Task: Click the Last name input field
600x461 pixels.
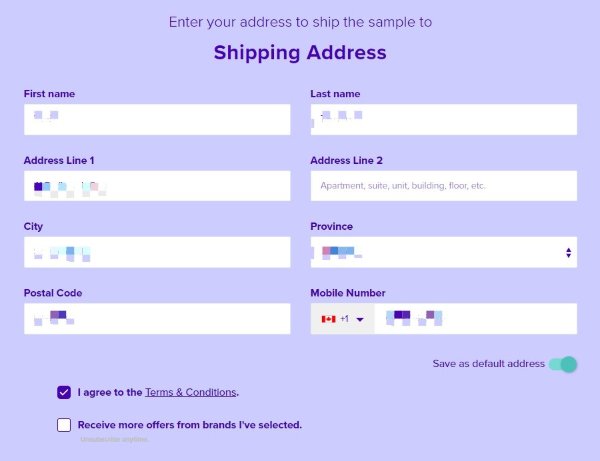Action: (443, 119)
